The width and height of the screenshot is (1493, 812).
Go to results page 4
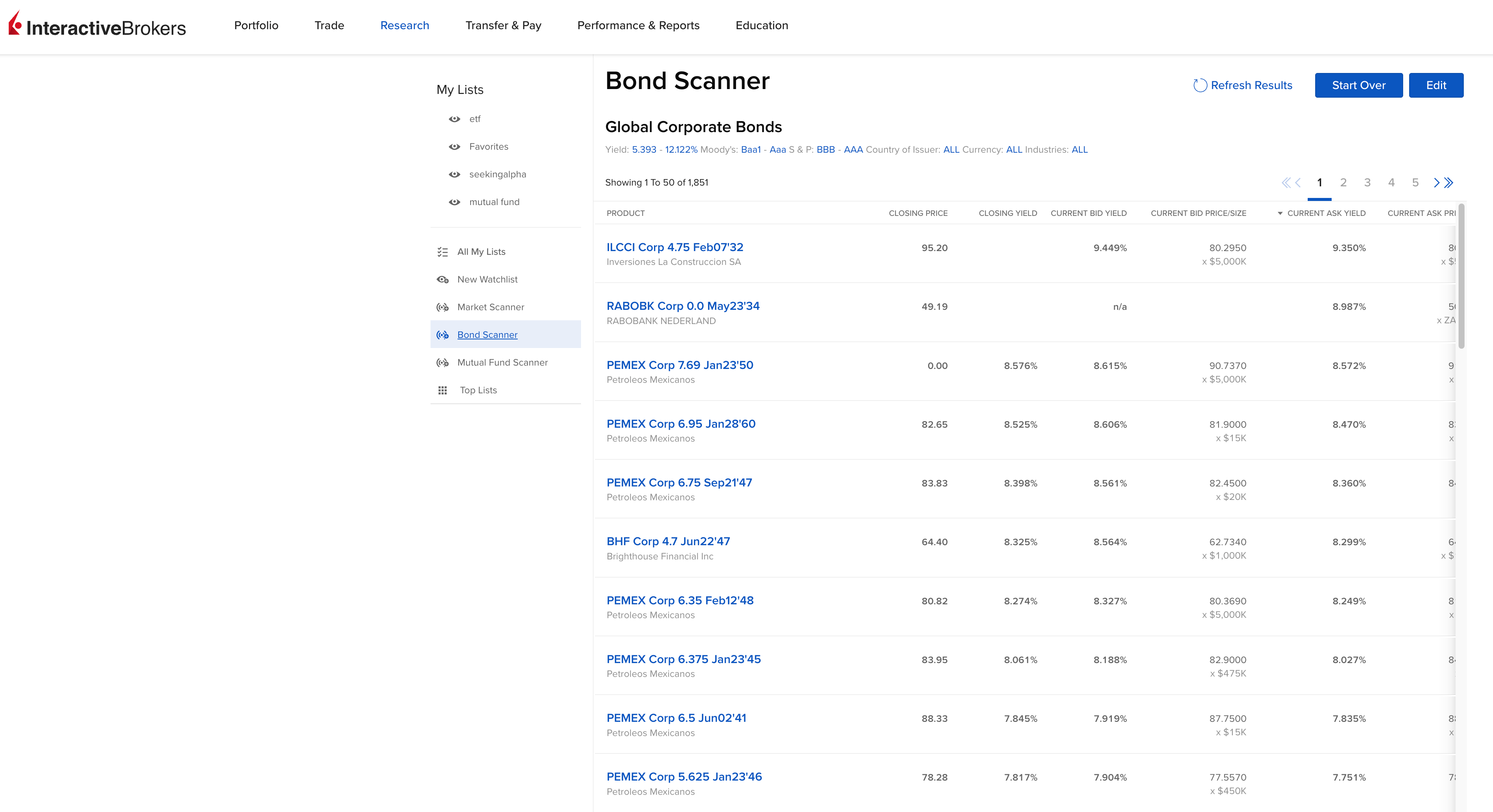pos(1391,183)
